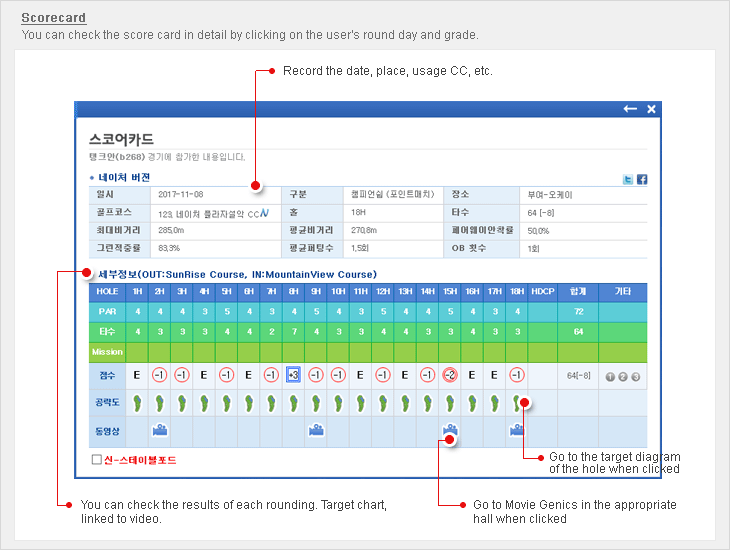This screenshot has height=550, width=730.
Task: Click gray circle number 3 in 기타 column
Action: coord(635,377)
